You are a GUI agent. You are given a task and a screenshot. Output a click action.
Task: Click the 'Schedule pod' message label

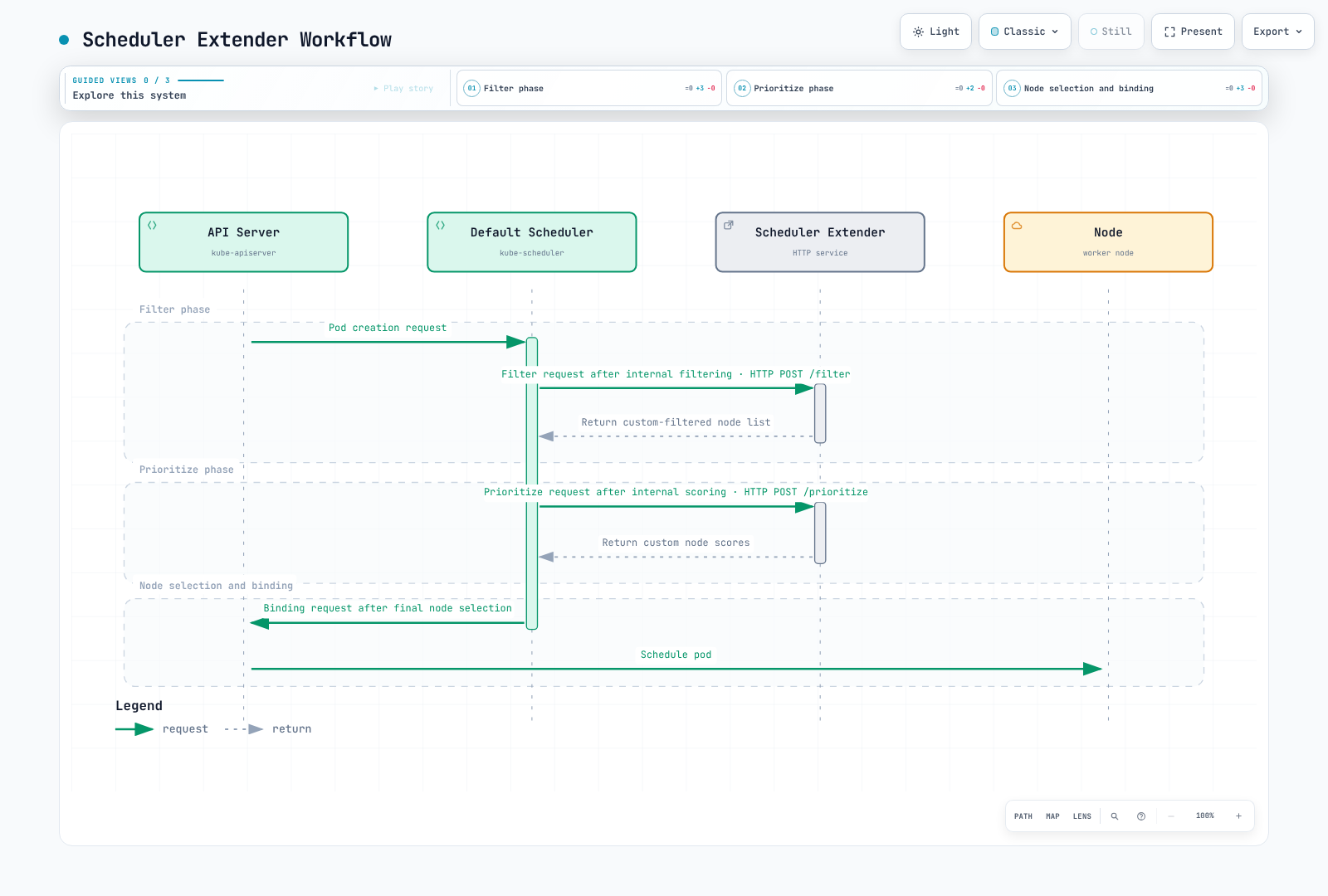tap(676, 655)
